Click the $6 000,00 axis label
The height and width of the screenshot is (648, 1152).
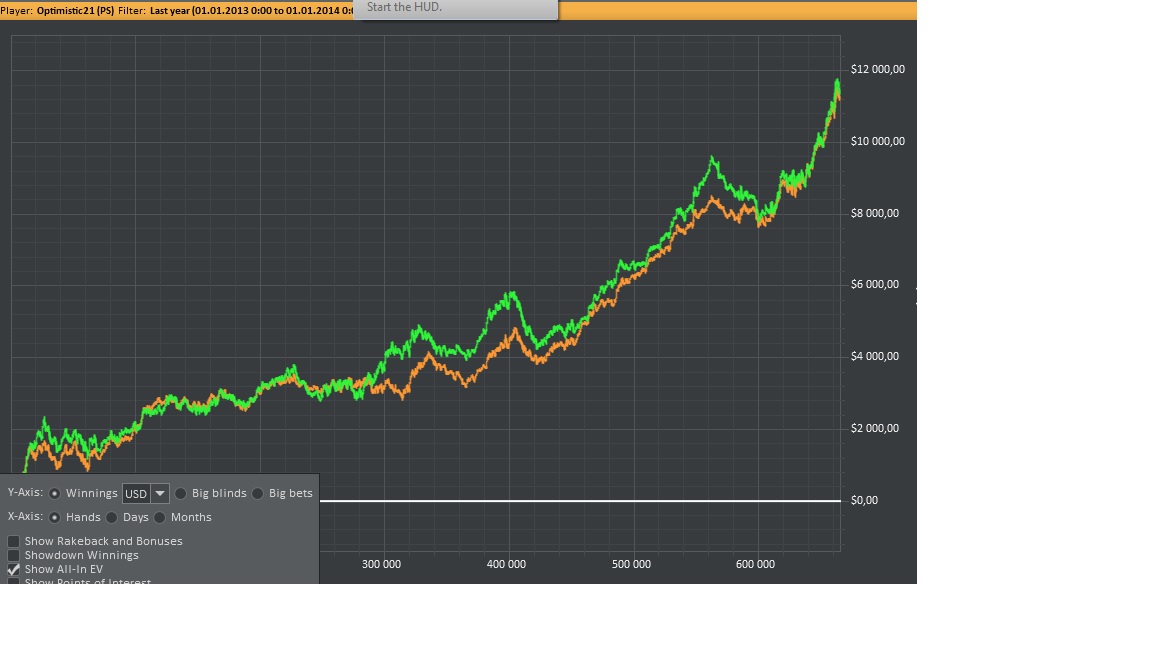pyautogui.click(x=874, y=284)
